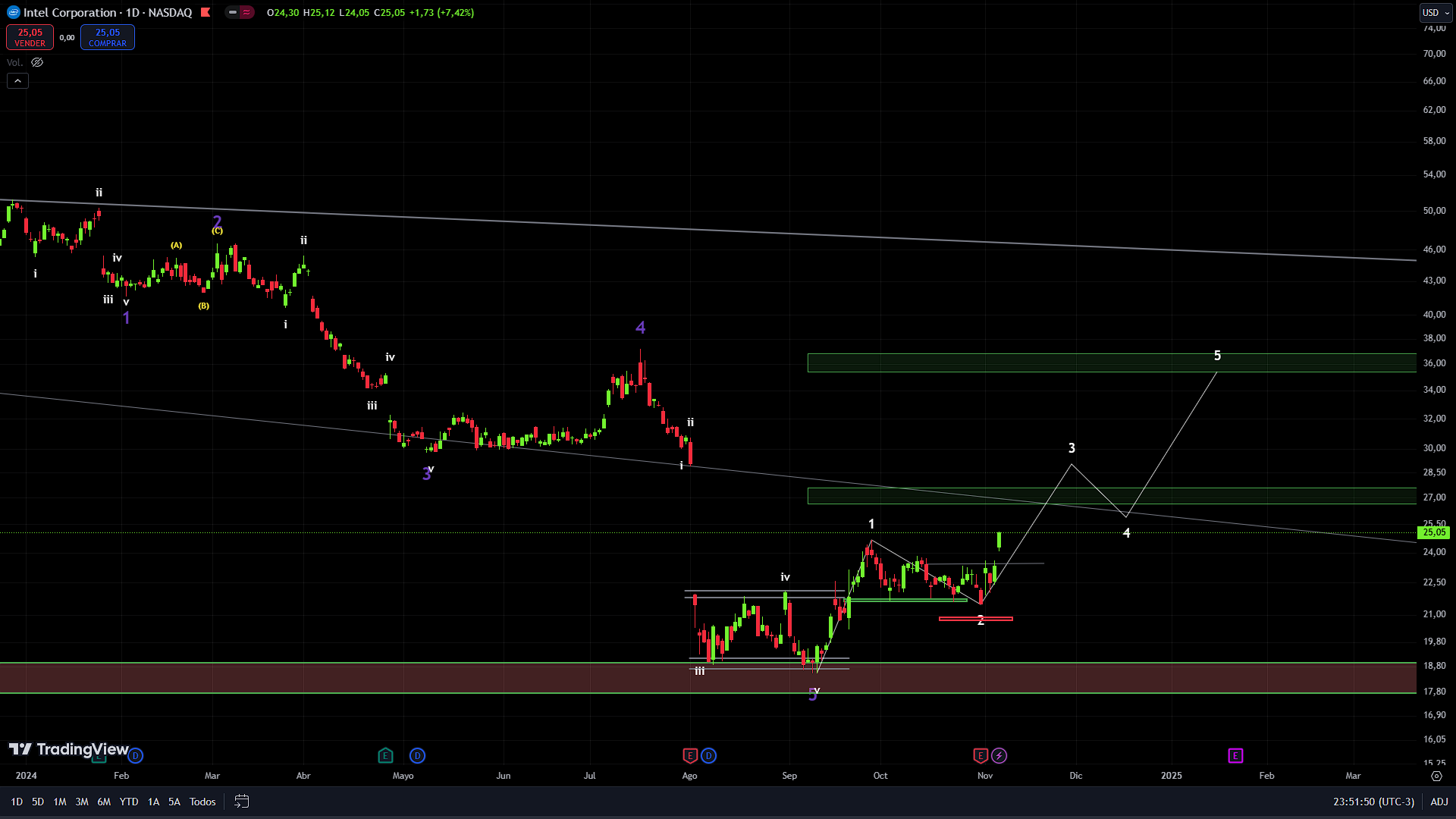Screen dimensions: 1456x819
Task: Click the white projected wave label 3
Action: 1072,448
